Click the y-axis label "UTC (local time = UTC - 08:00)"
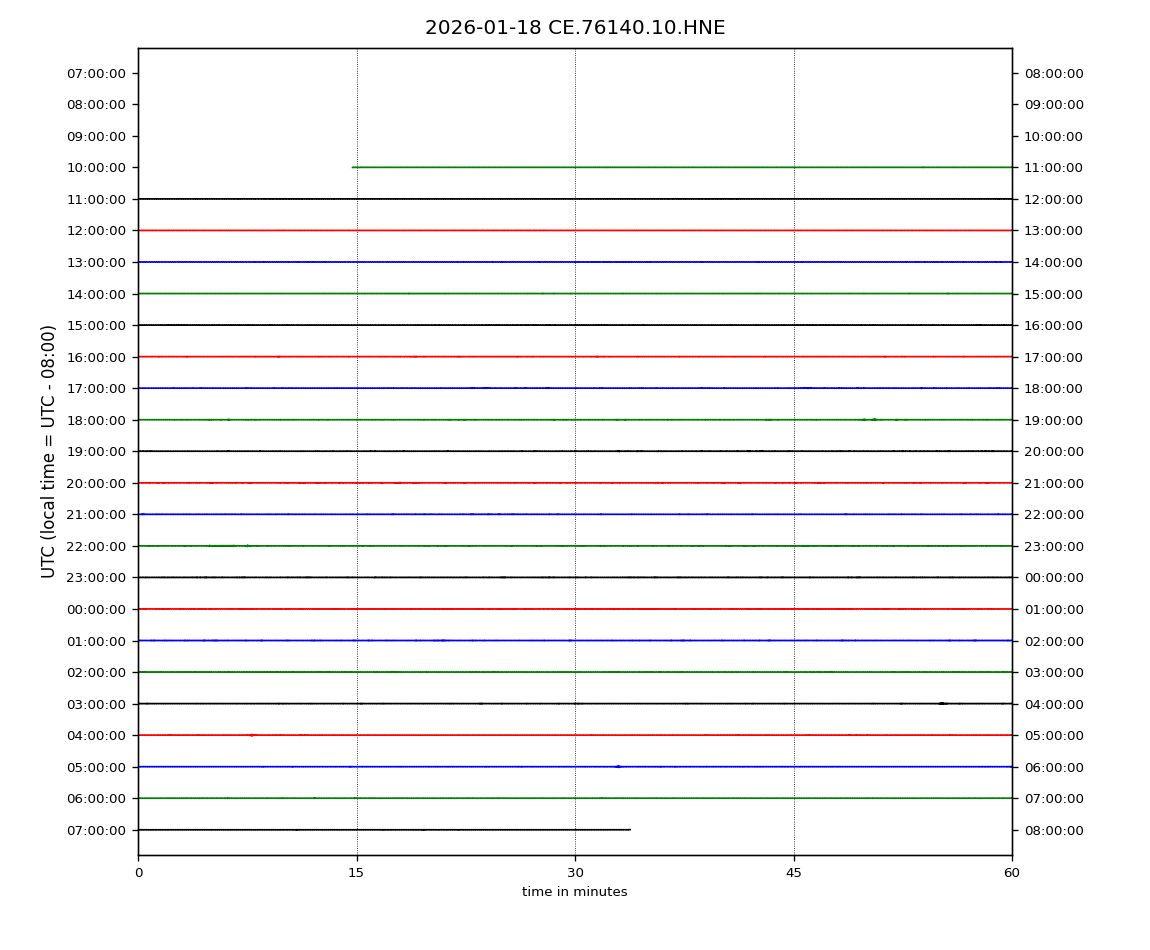This screenshot has width=1150, height=950. click(x=49, y=451)
